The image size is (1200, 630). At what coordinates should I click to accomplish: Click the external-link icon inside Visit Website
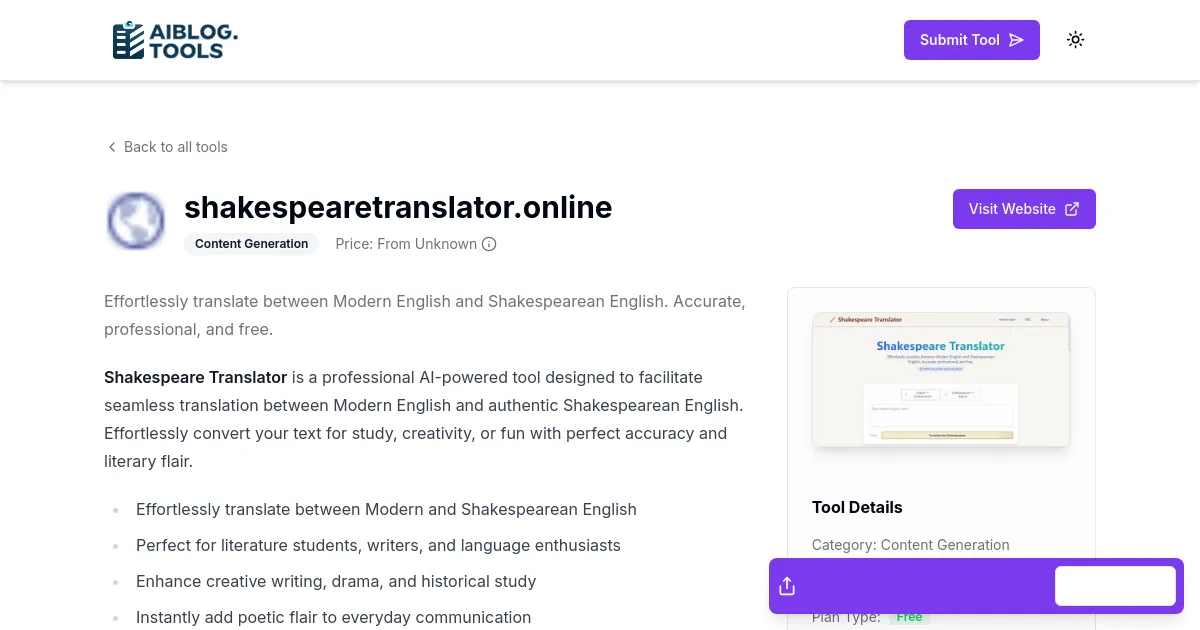click(x=1072, y=208)
